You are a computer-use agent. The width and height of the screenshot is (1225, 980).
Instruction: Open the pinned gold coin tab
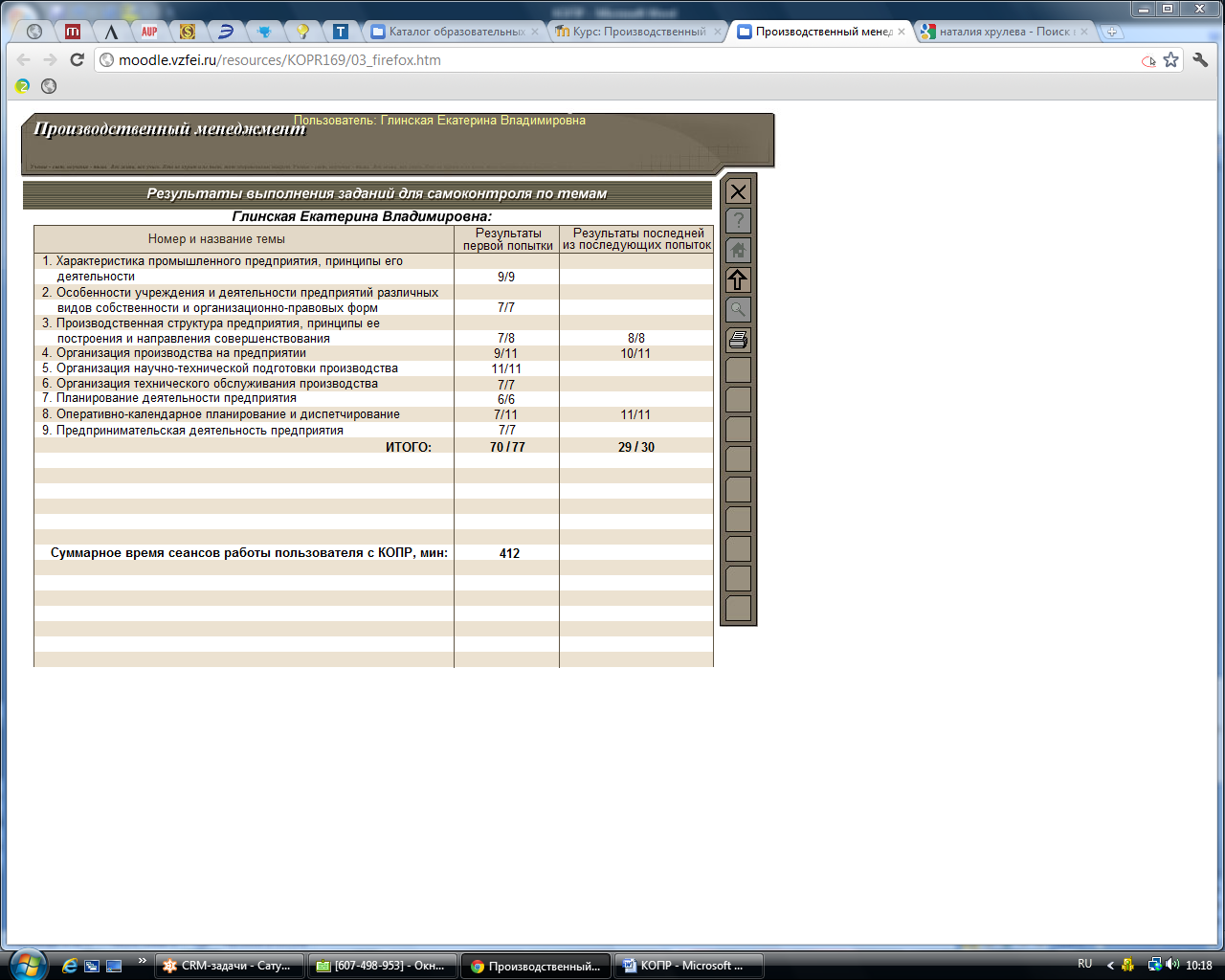(188, 32)
